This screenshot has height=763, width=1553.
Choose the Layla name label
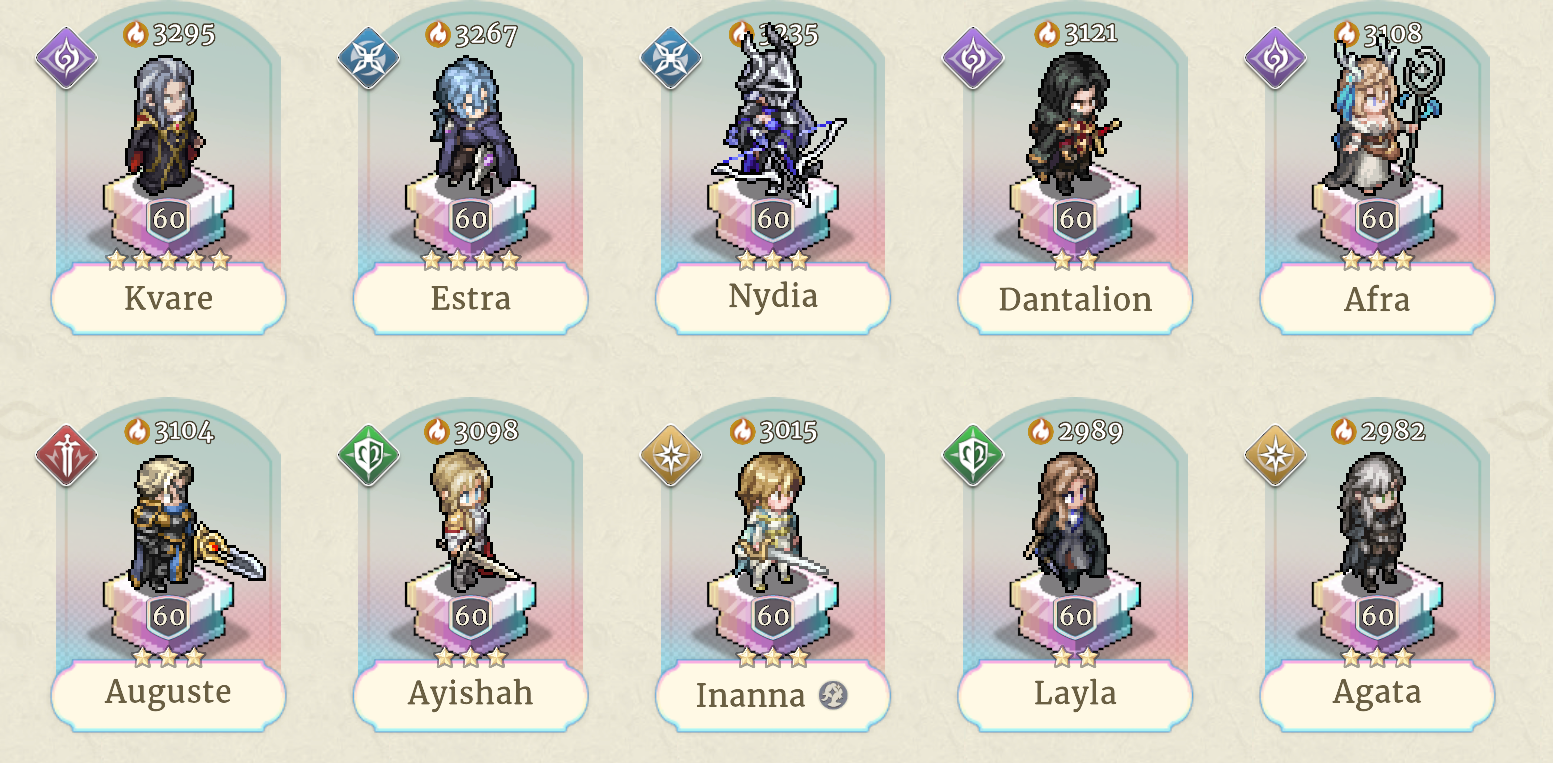[x=1075, y=694]
